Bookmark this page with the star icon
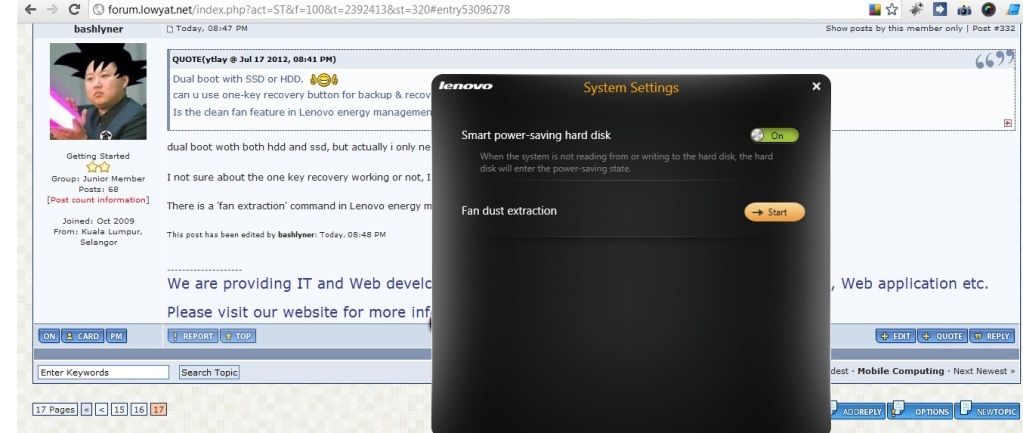 [x=892, y=9]
